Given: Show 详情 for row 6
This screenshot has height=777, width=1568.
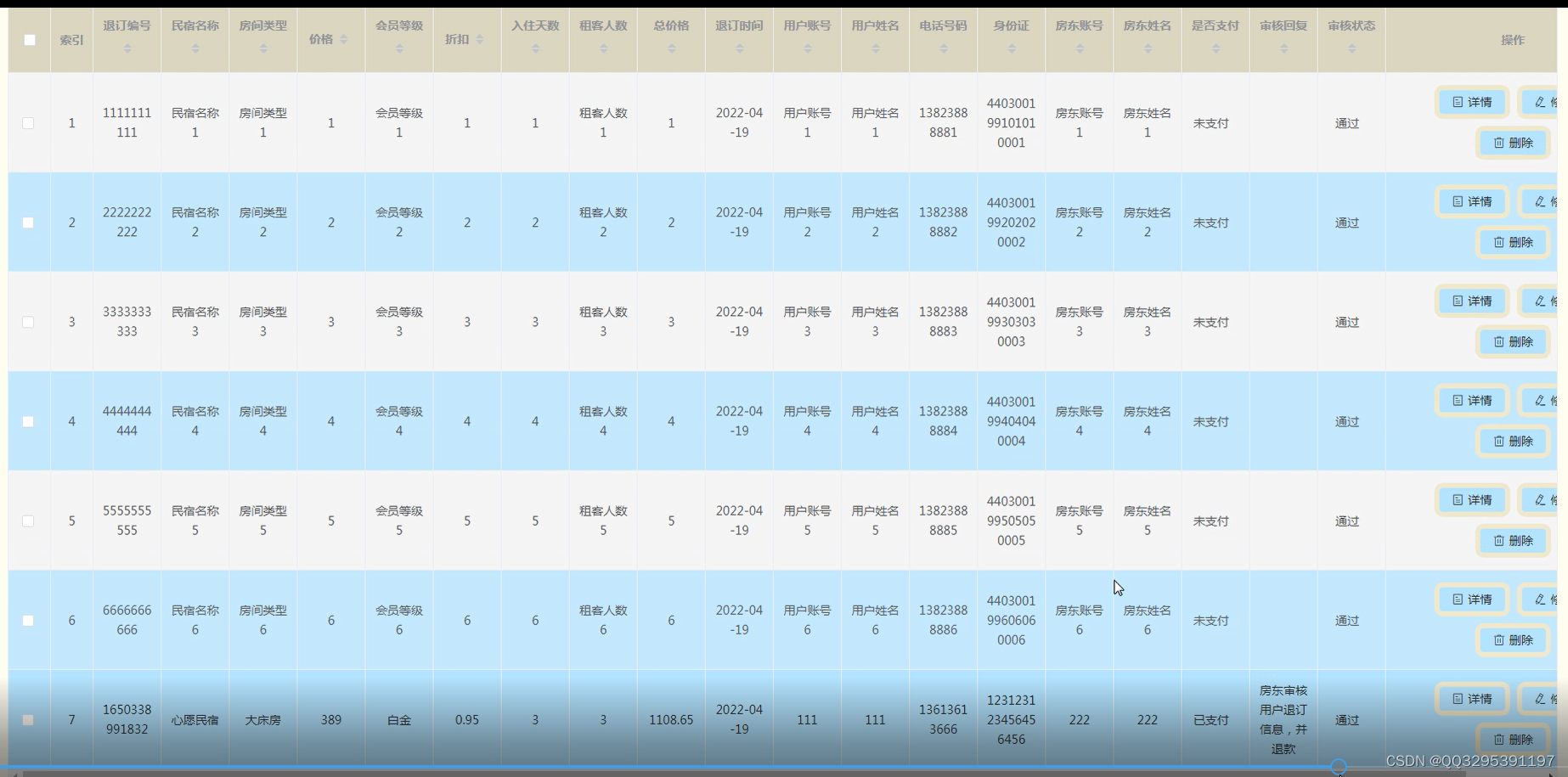Looking at the screenshot, I should pos(1472,599).
